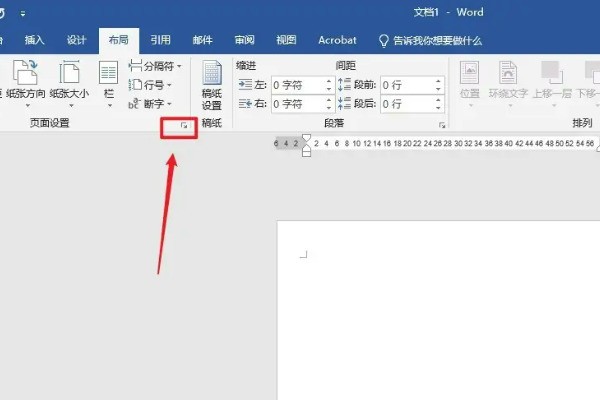Decrease left indent with the down stepper

point(329,89)
